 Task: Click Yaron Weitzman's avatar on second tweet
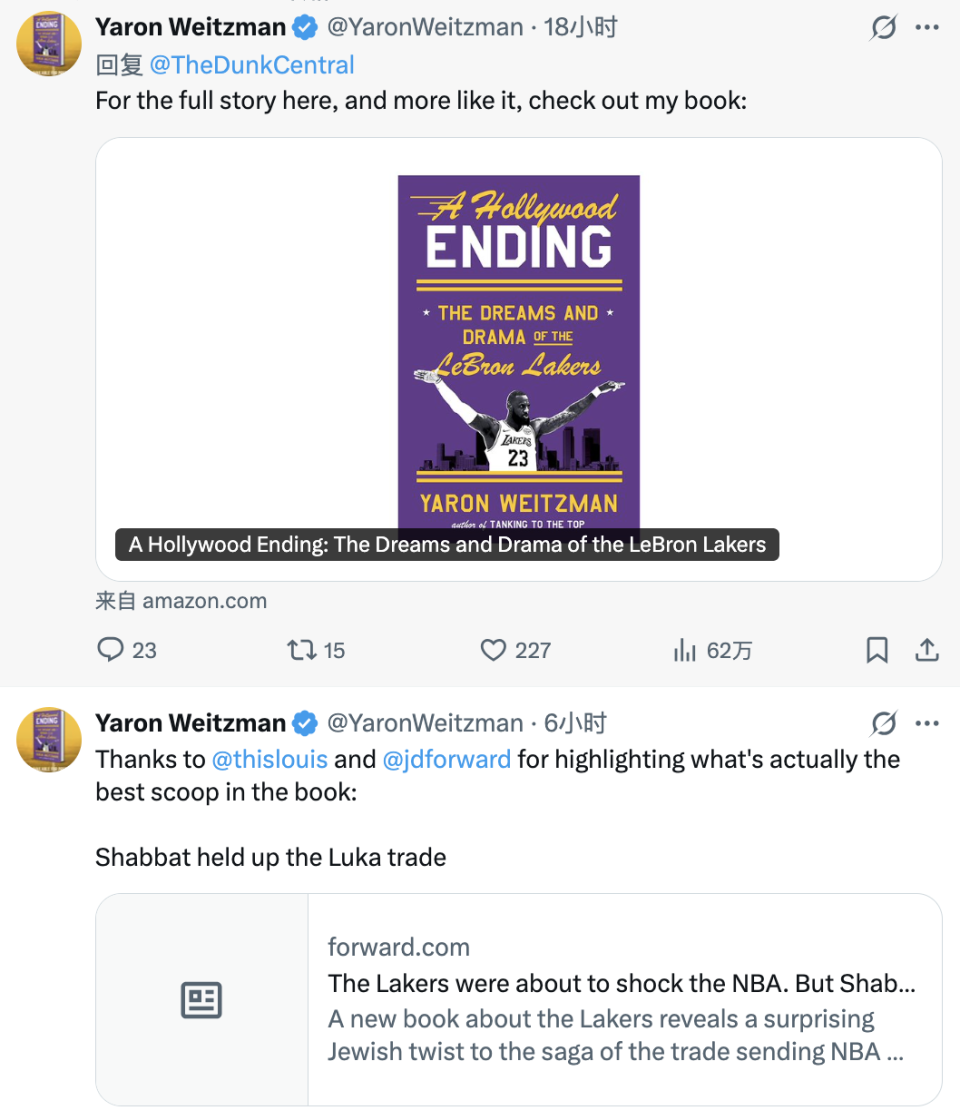(x=50, y=740)
